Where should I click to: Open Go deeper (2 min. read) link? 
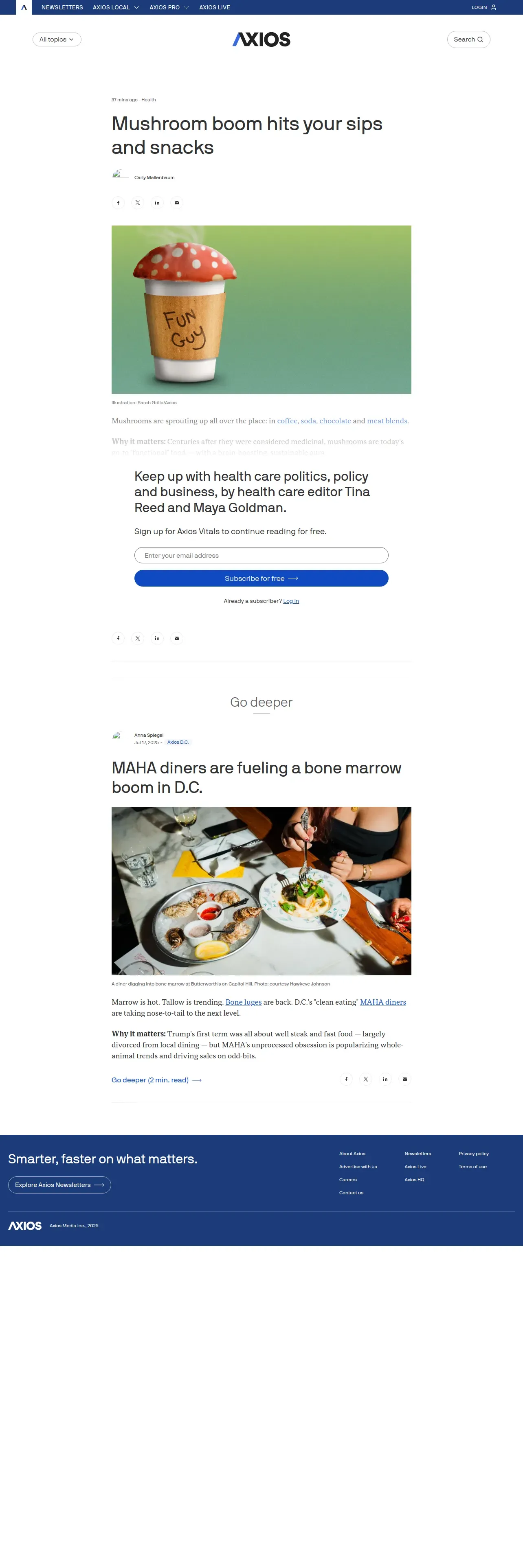coord(156,1080)
